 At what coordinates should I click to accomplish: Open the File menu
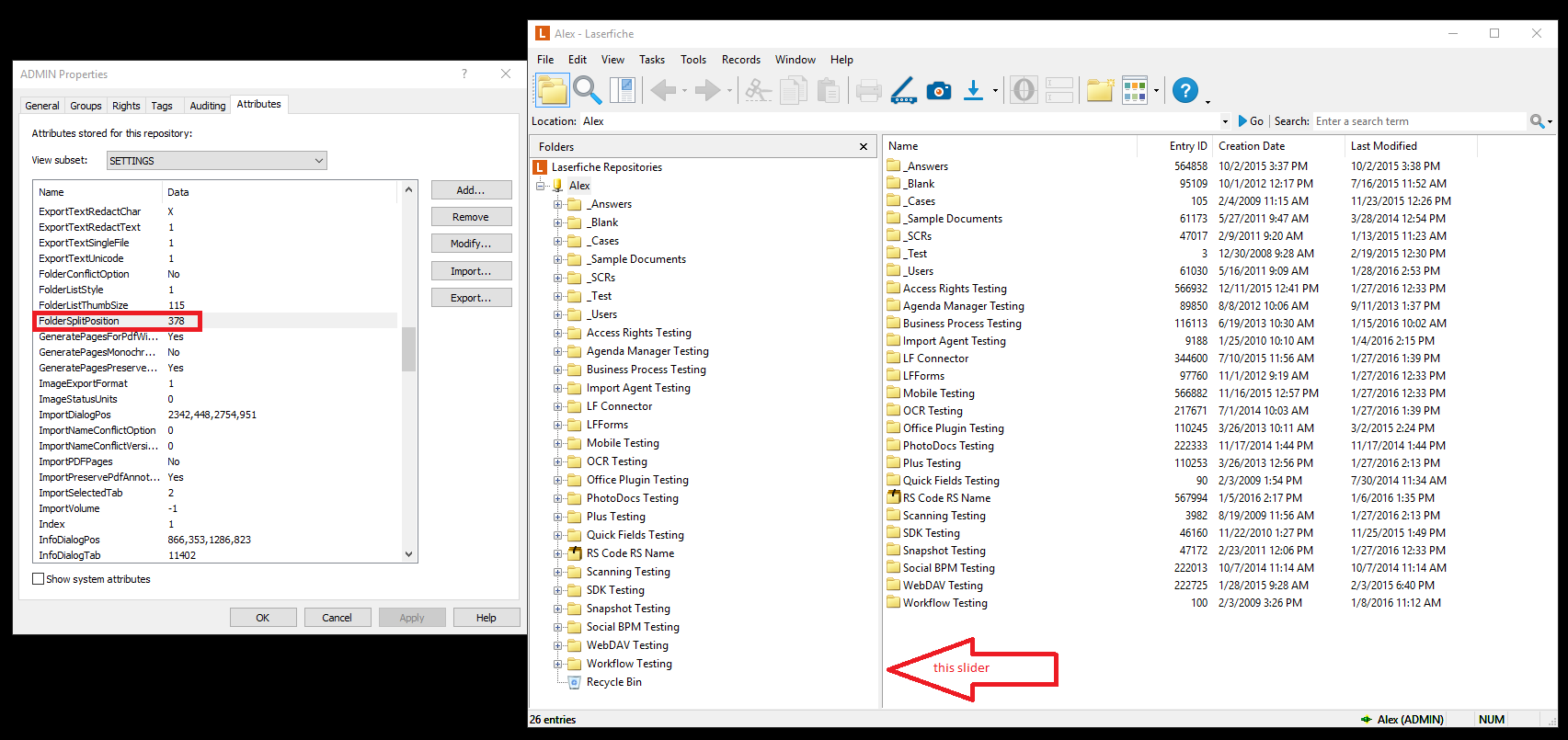click(x=545, y=60)
